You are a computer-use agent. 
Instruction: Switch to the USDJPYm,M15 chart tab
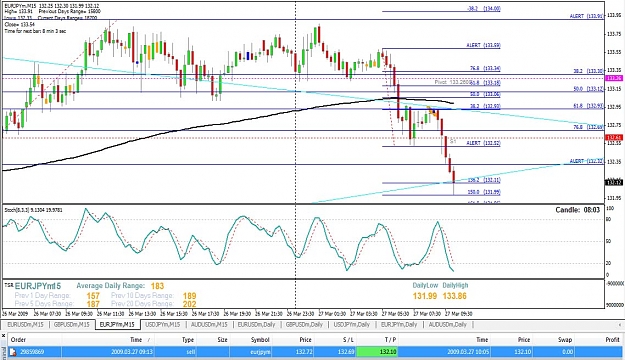click(x=163, y=325)
